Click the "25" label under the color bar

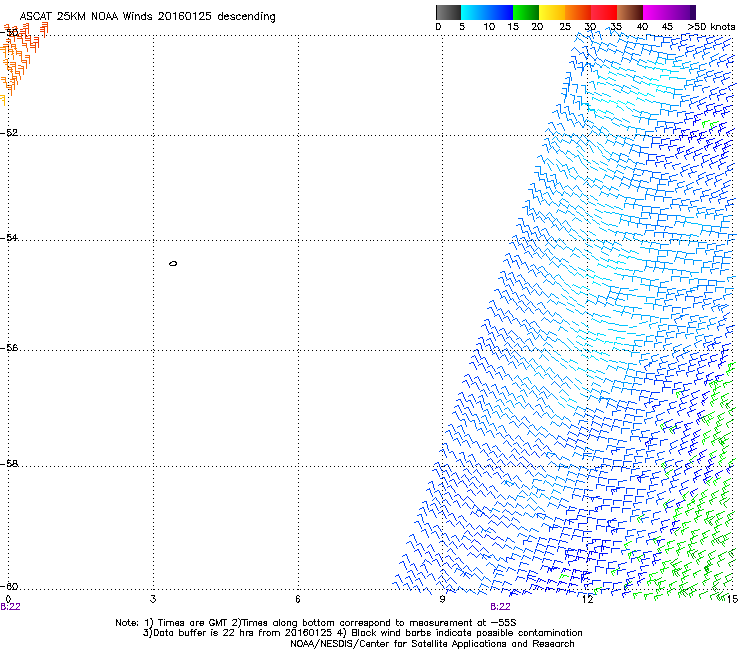tap(565, 27)
